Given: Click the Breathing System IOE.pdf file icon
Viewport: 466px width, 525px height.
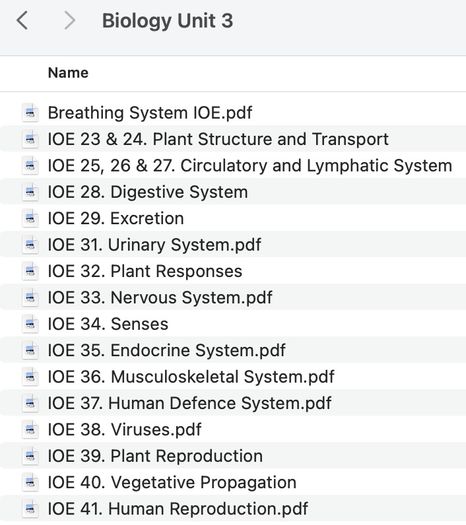Looking at the screenshot, I should tap(30, 112).
